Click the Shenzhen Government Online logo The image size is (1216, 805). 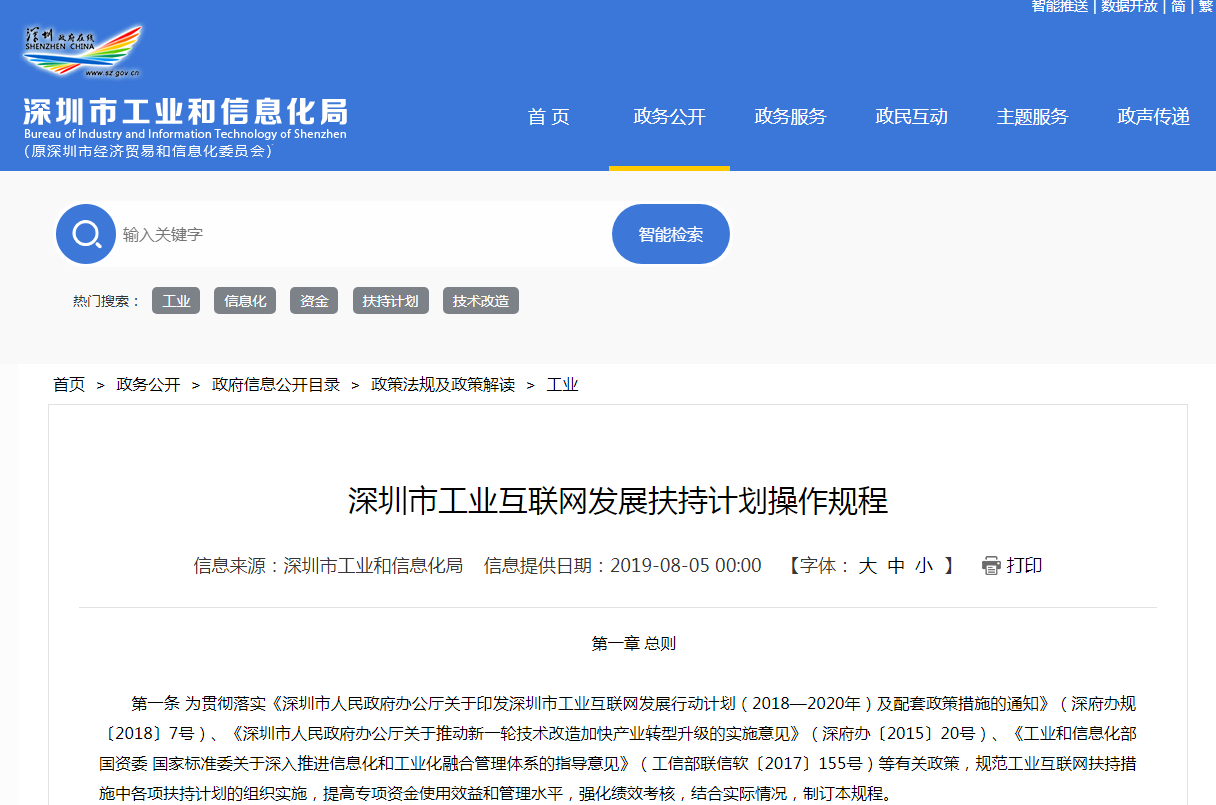82,52
